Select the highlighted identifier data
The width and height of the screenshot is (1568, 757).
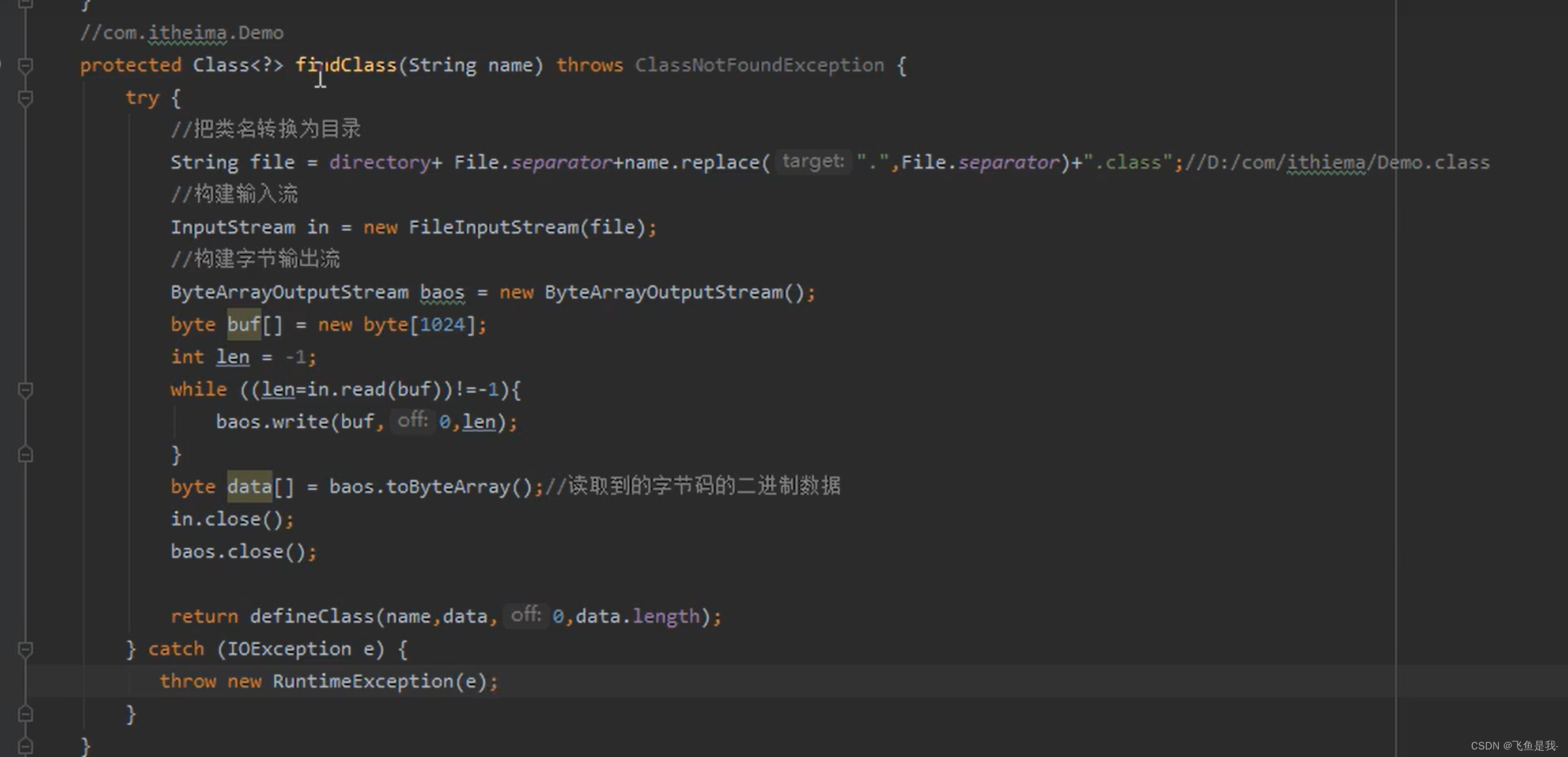pyautogui.click(x=248, y=485)
